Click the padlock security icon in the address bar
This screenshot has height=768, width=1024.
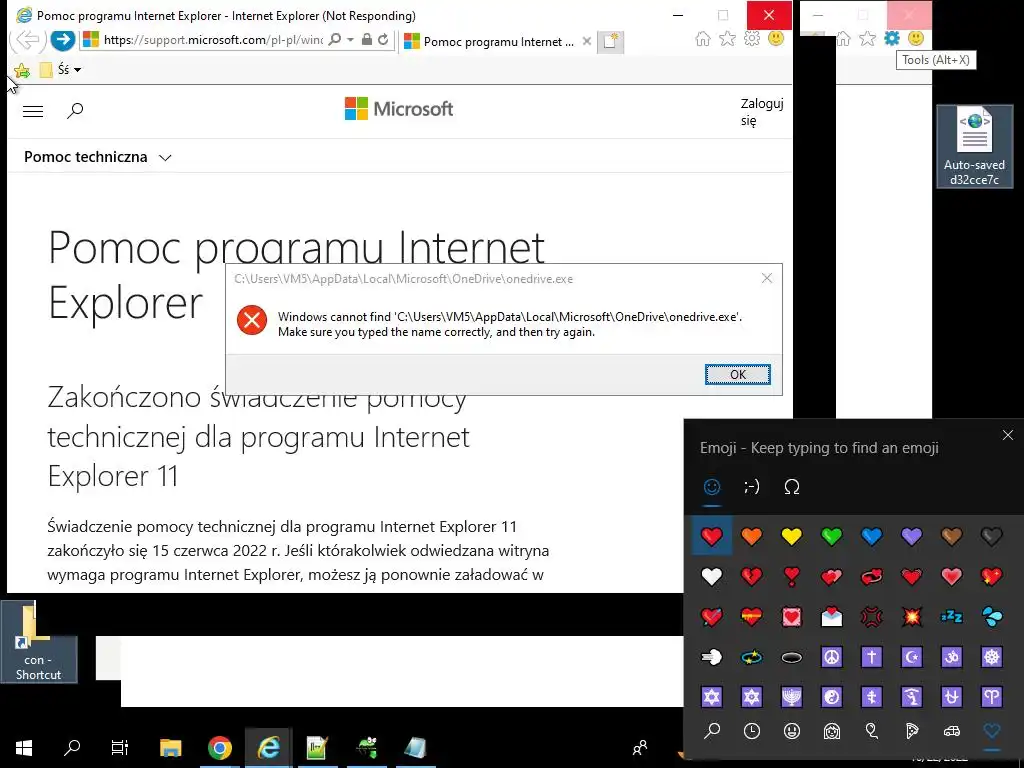pos(367,40)
